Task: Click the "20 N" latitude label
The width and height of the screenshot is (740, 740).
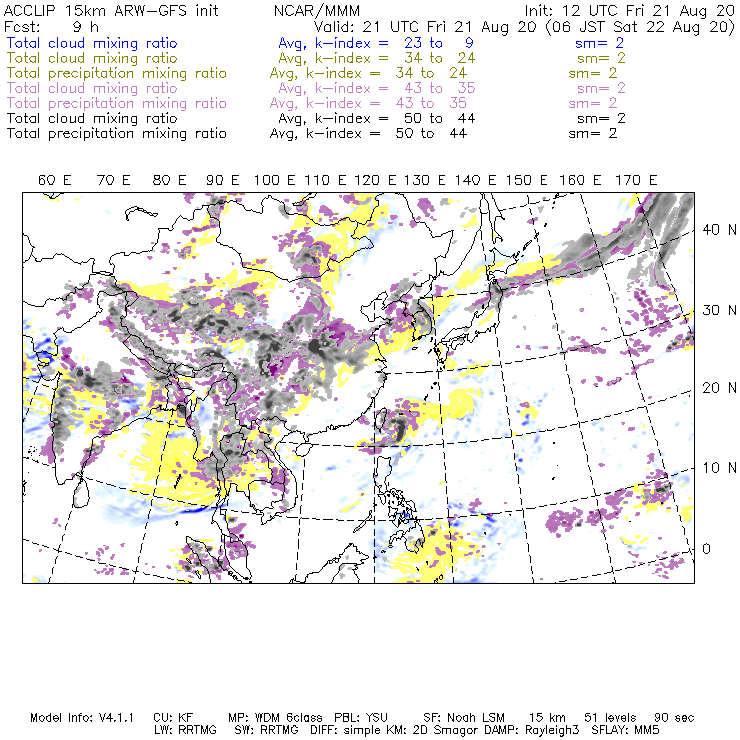Action: point(719,388)
